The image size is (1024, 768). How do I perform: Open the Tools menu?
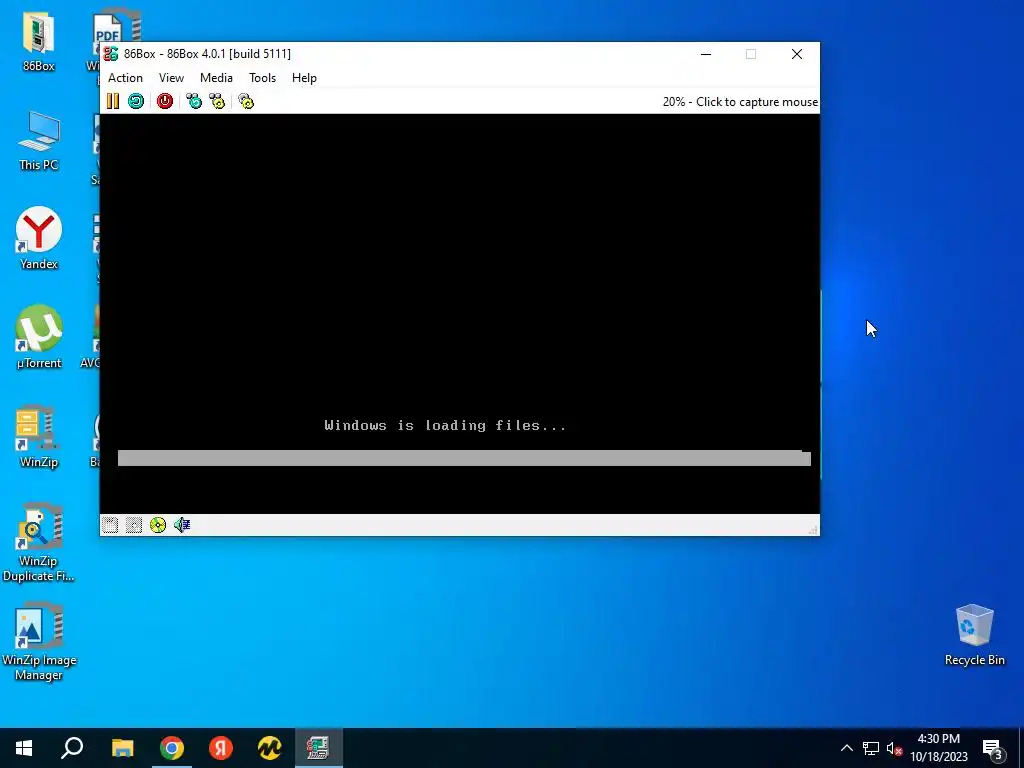coord(263,78)
